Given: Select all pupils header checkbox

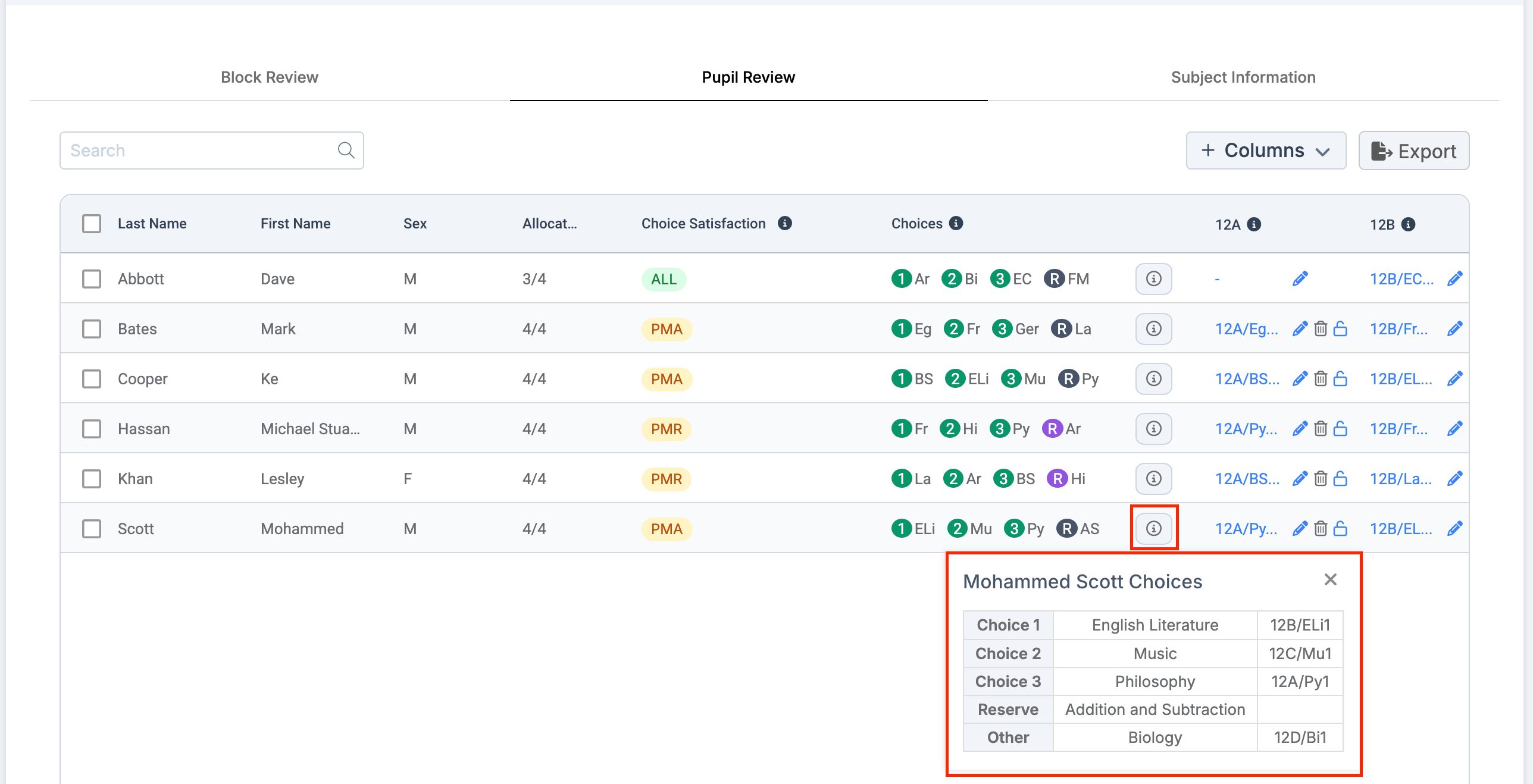Looking at the screenshot, I should tap(92, 224).
